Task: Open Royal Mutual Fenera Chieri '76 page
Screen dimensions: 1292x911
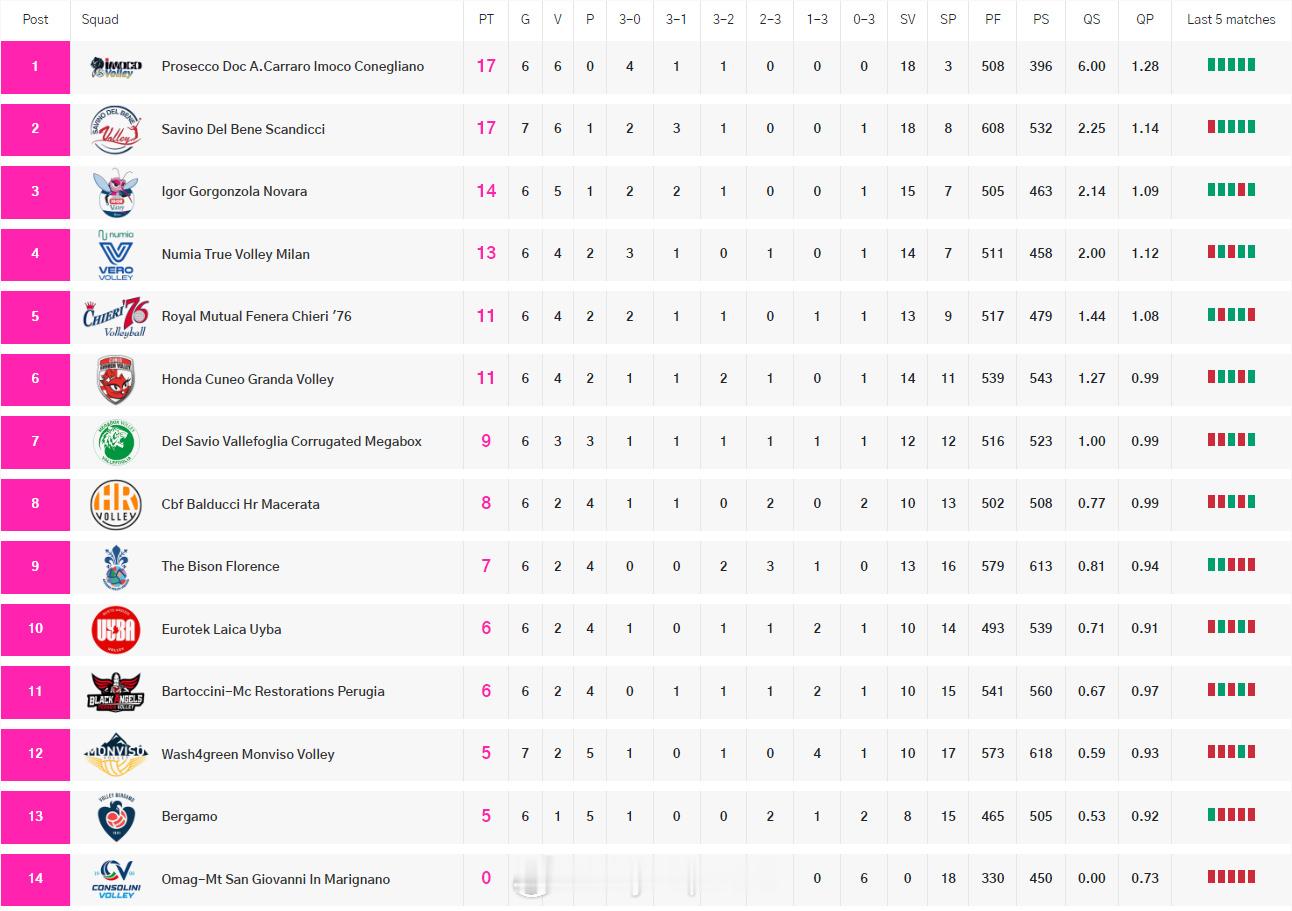Action: 257,316
